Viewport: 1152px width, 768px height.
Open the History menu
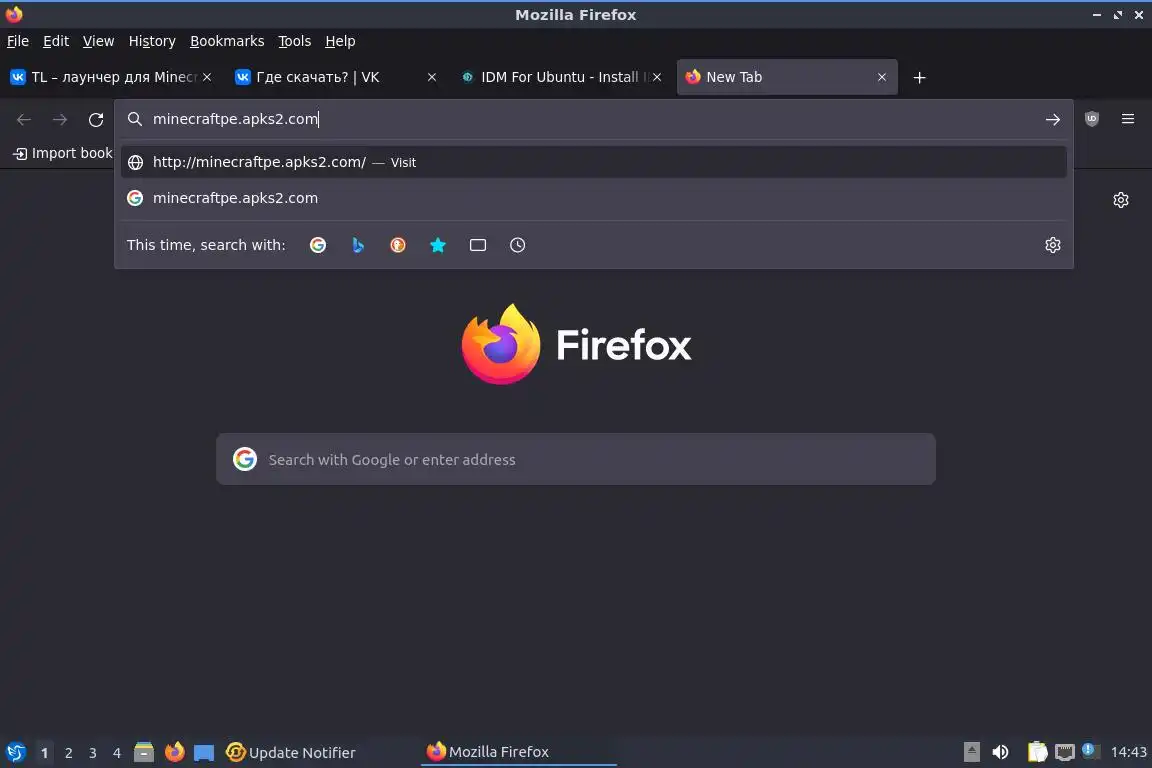click(x=152, y=41)
